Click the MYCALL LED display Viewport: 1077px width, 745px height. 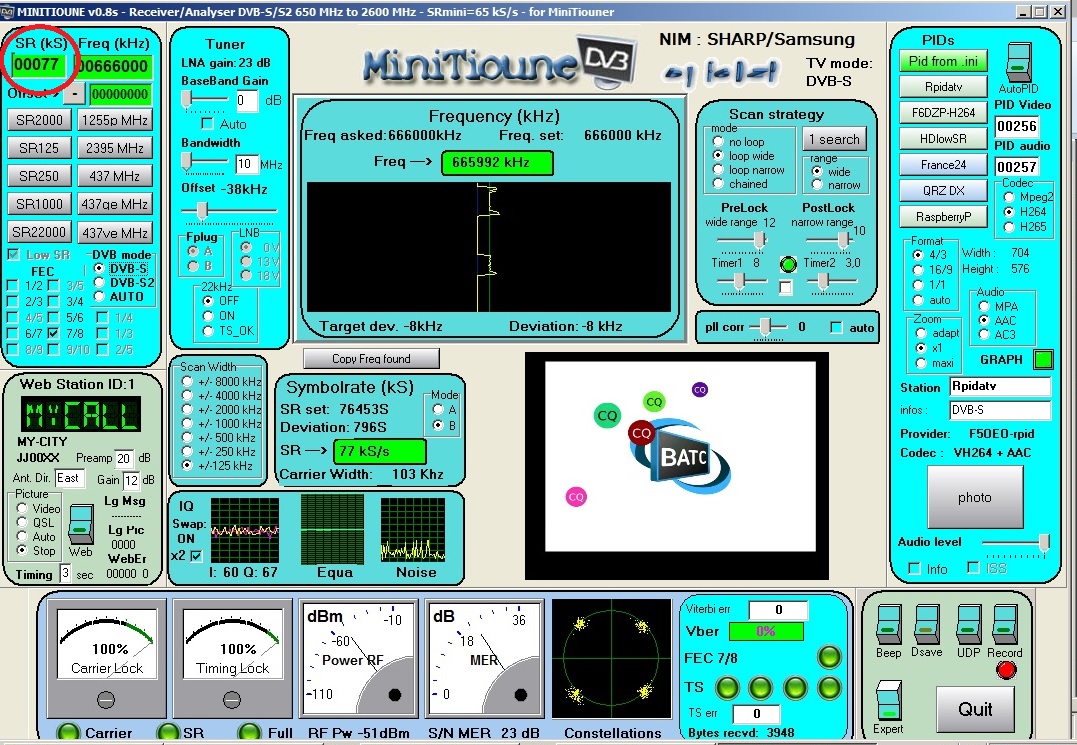point(80,413)
